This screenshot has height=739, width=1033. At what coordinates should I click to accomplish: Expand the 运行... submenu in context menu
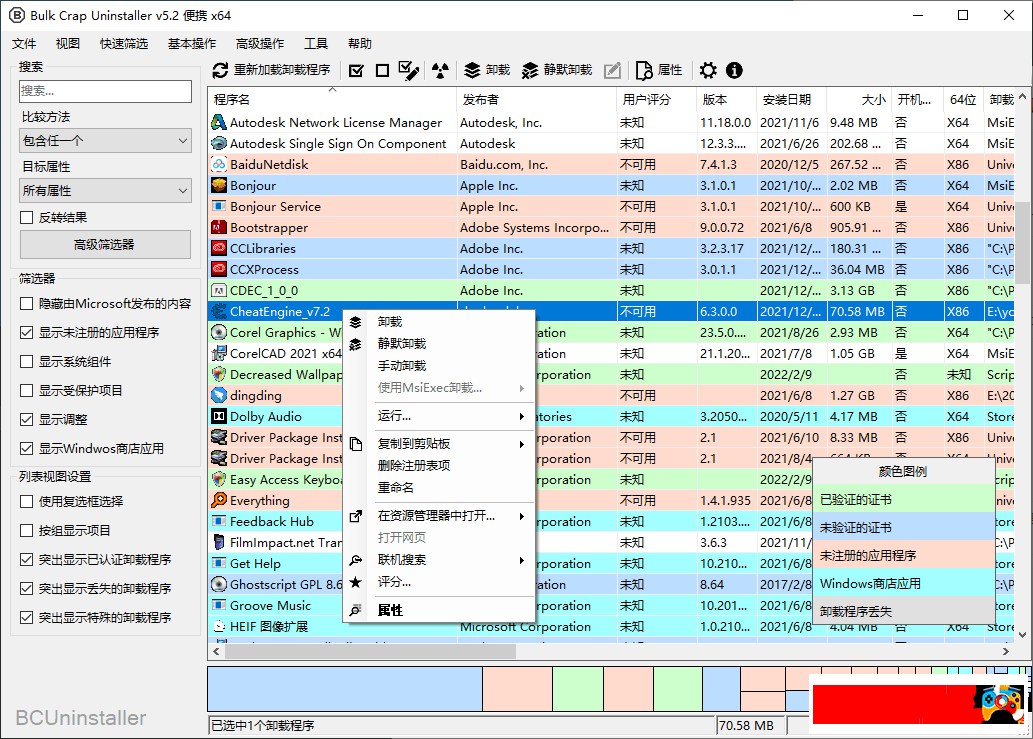439,416
